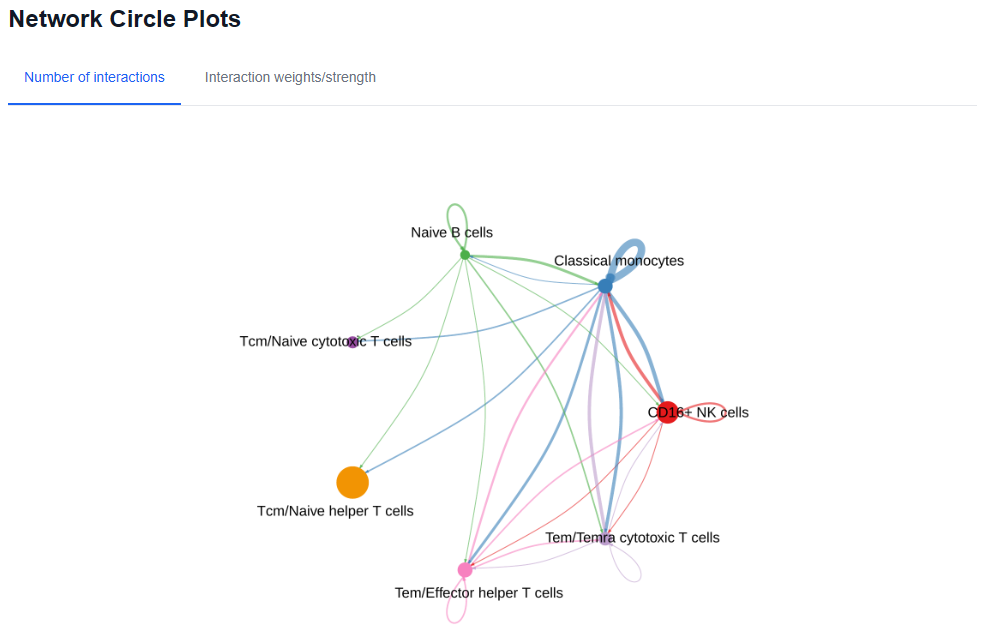988x633 pixels.
Task: Select the purple Tcm/Naive cytotoxic T node
Action: pyautogui.click(x=352, y=342)
